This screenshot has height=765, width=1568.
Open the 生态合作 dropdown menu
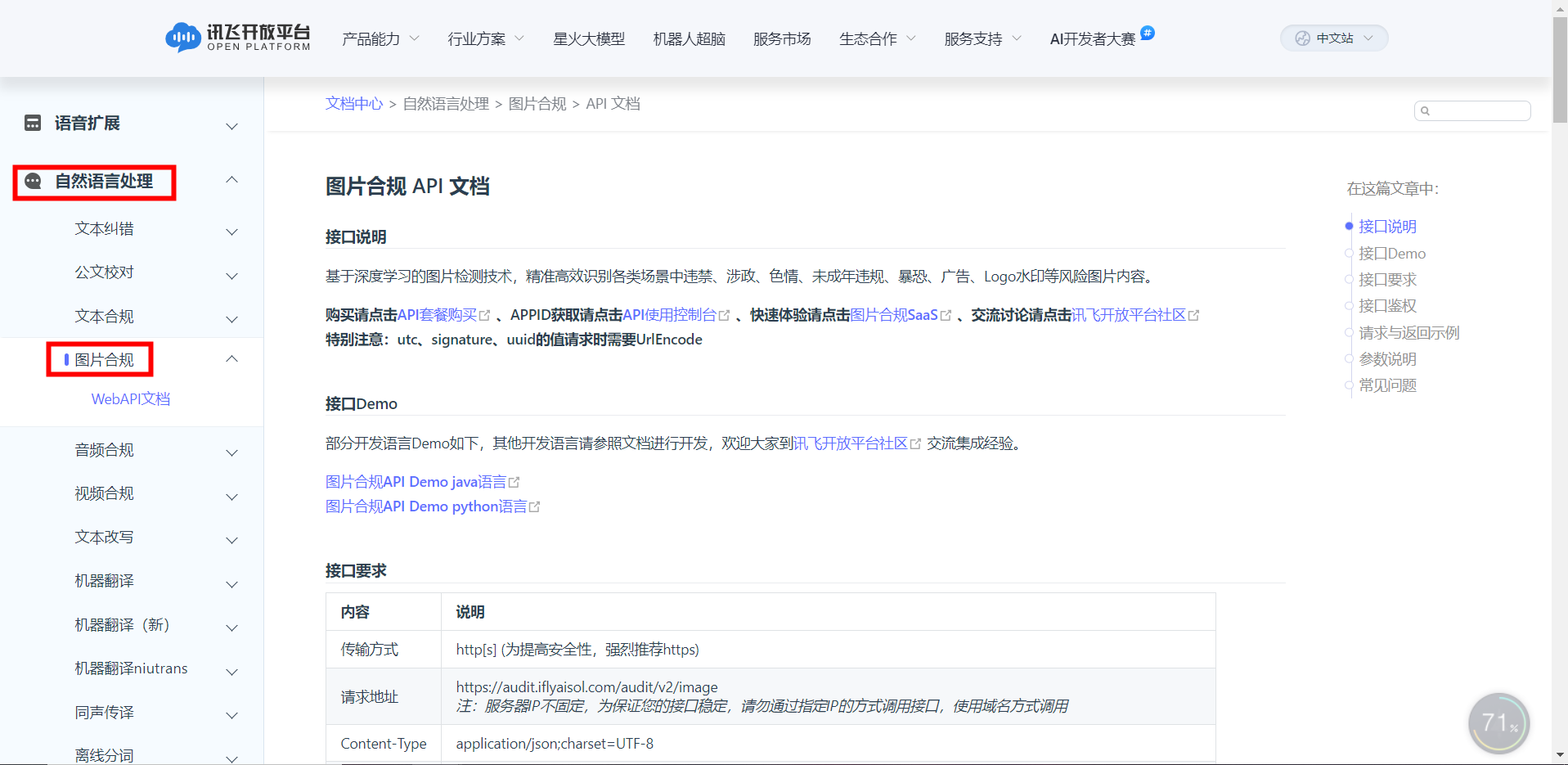(878, 38)
